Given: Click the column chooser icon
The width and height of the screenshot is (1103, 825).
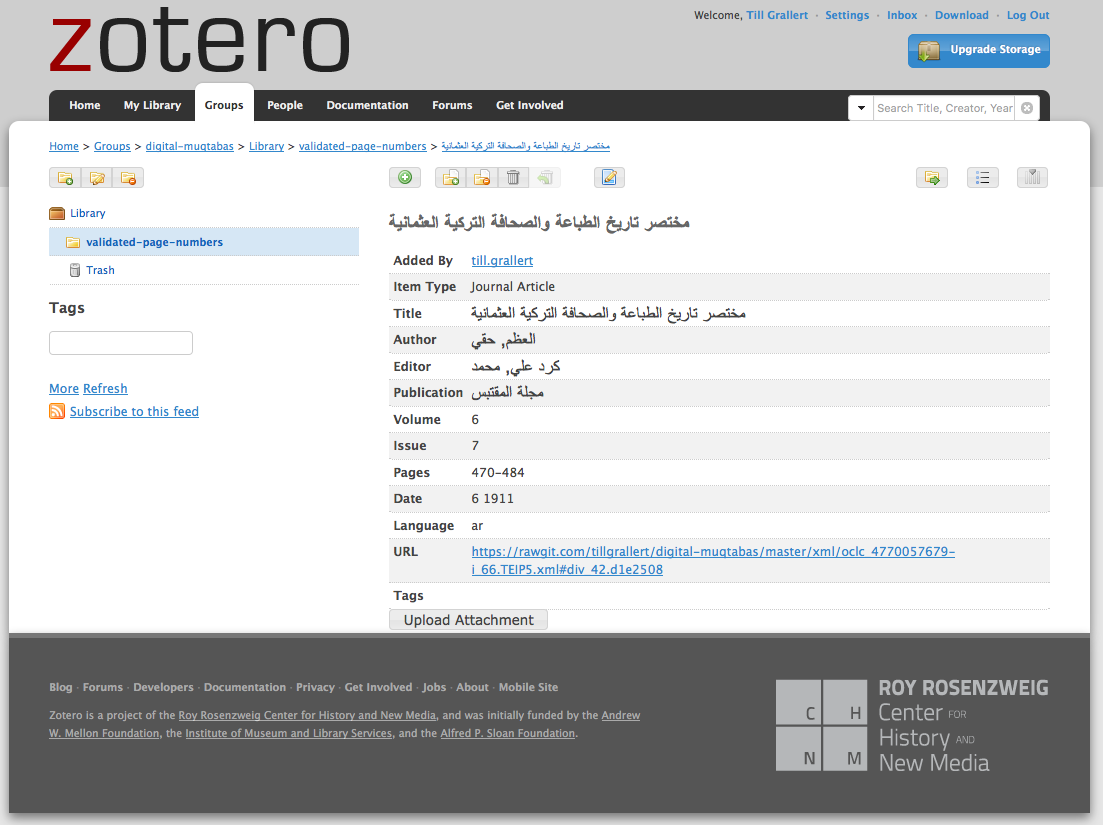Looking at the screenshot, I should [1033, 178].
